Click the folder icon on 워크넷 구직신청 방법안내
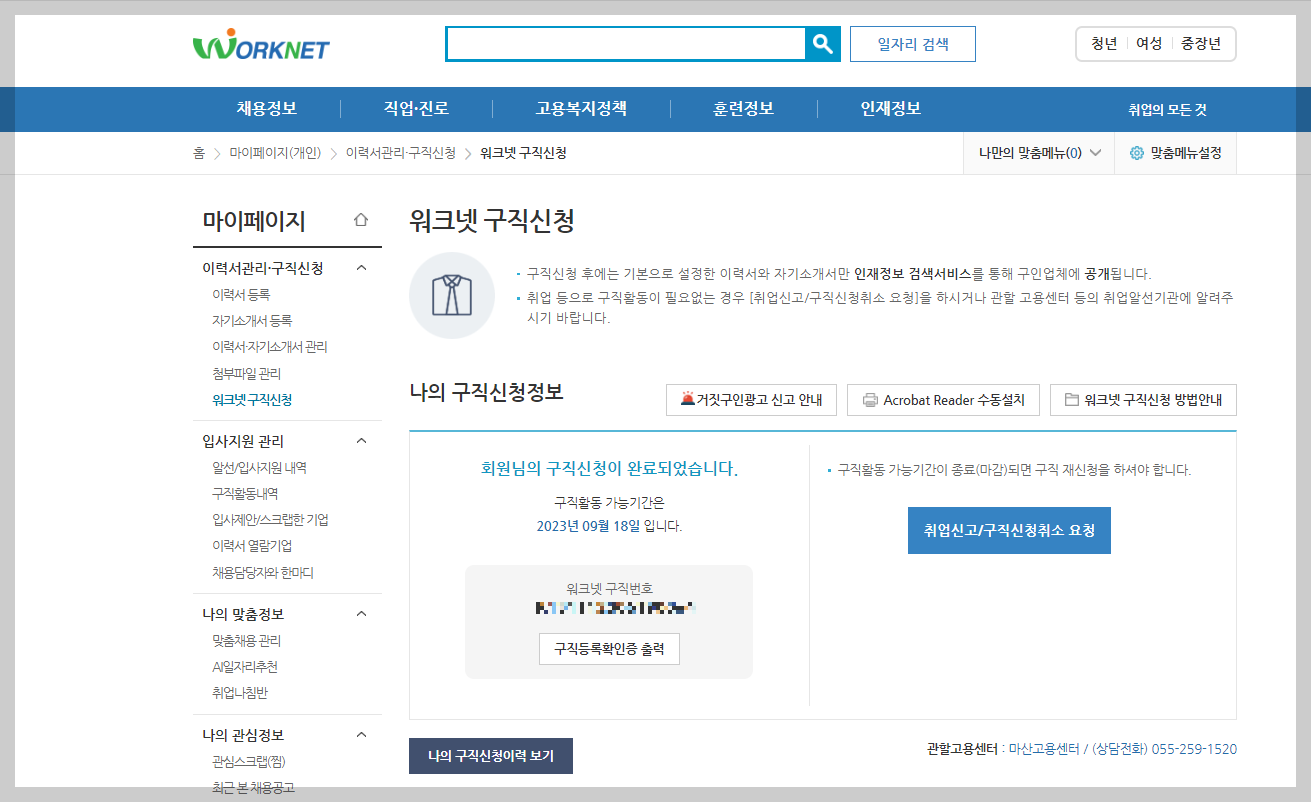1311x802 pixels. pos(1072,399)
